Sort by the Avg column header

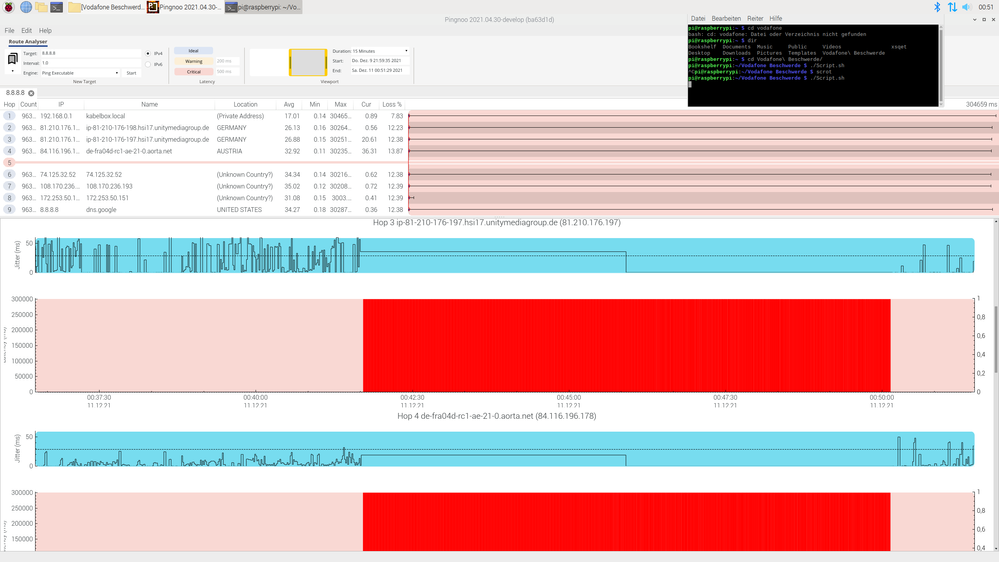click(289, 104)
